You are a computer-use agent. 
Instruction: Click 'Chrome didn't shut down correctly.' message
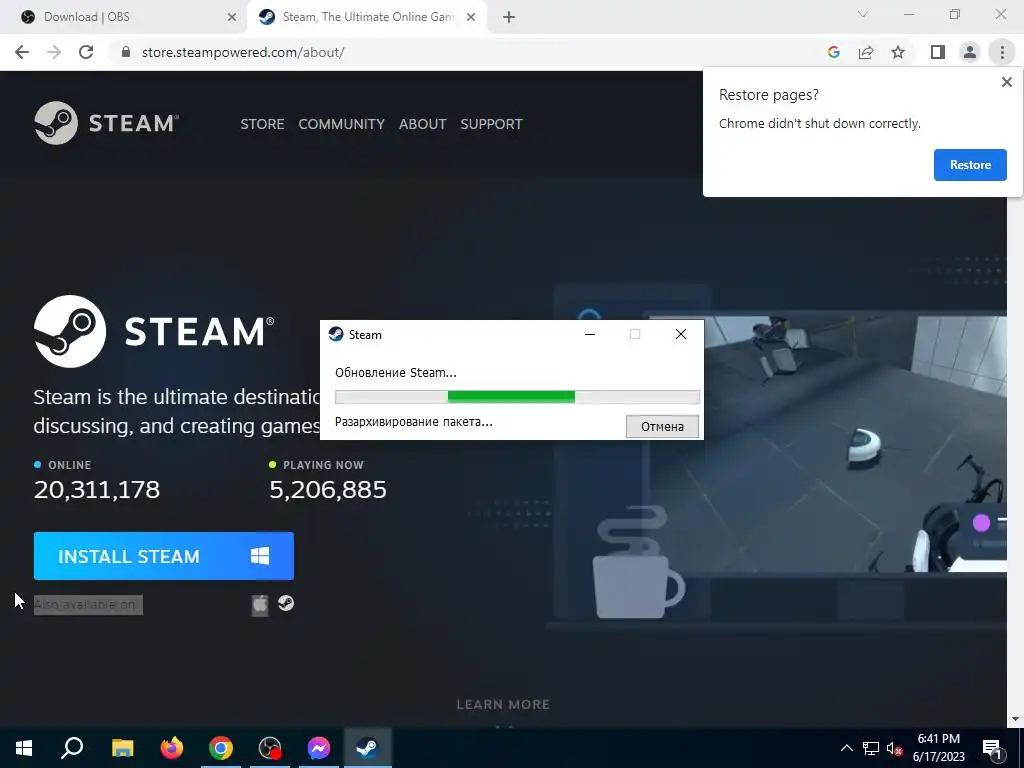click(x=820, y=123)
